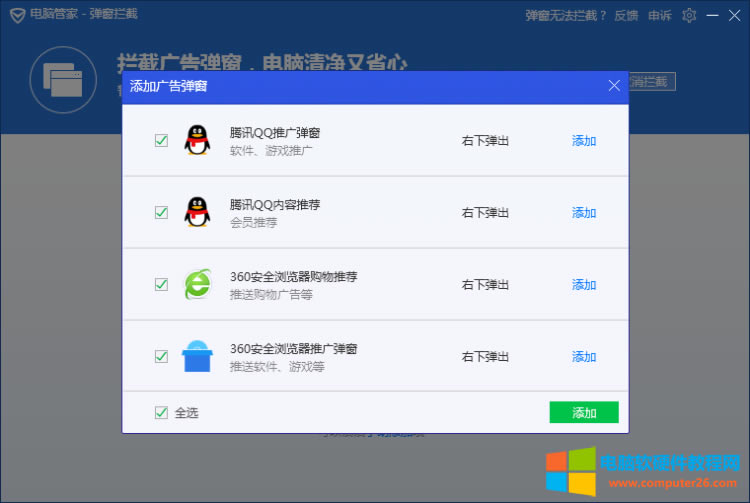This screenshot has width=750, height=503.
Task: Click the blue box icon for 360安全浏览器推广弹窗
Action: click(197, 357)
